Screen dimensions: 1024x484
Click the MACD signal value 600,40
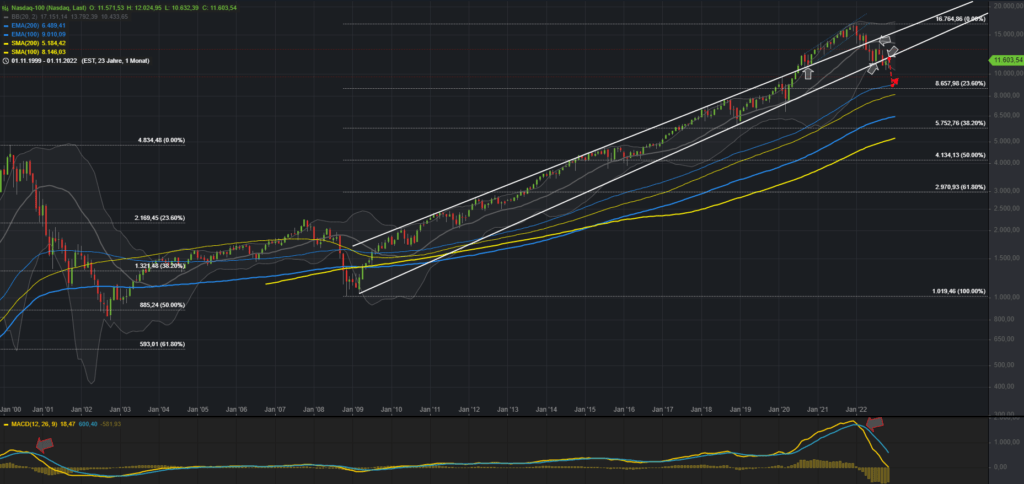point(87,425)
